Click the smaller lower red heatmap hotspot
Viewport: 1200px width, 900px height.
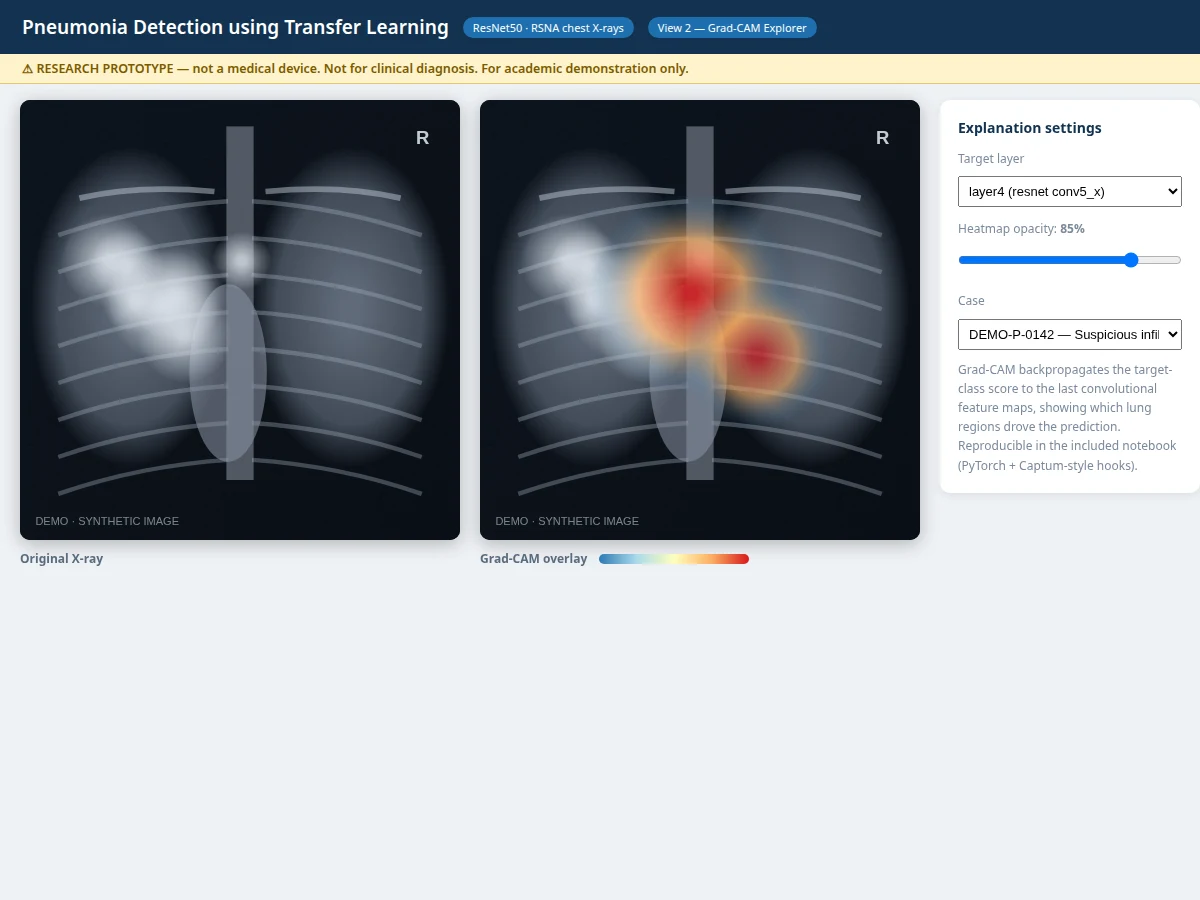758,352
